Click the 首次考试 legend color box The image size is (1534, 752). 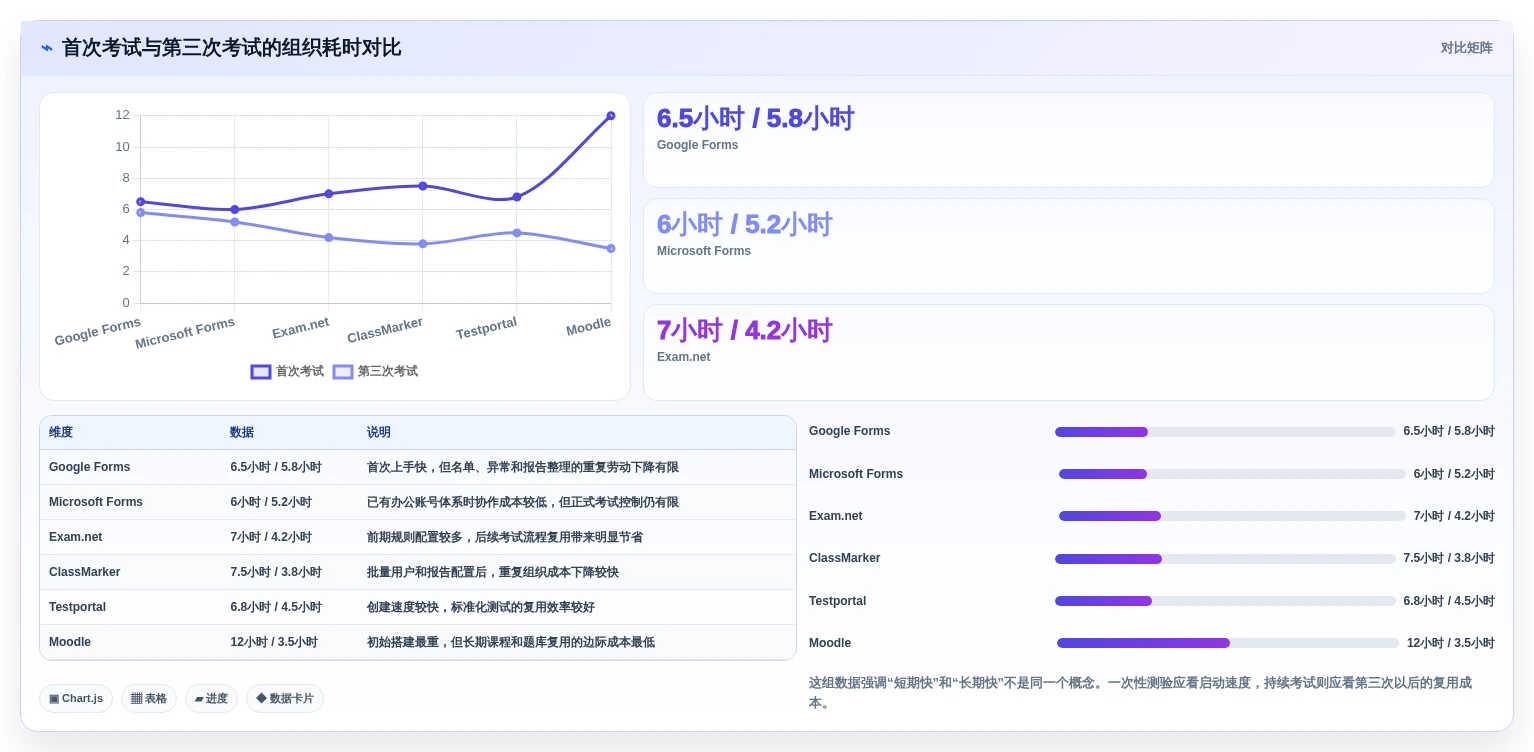point(261,372)
